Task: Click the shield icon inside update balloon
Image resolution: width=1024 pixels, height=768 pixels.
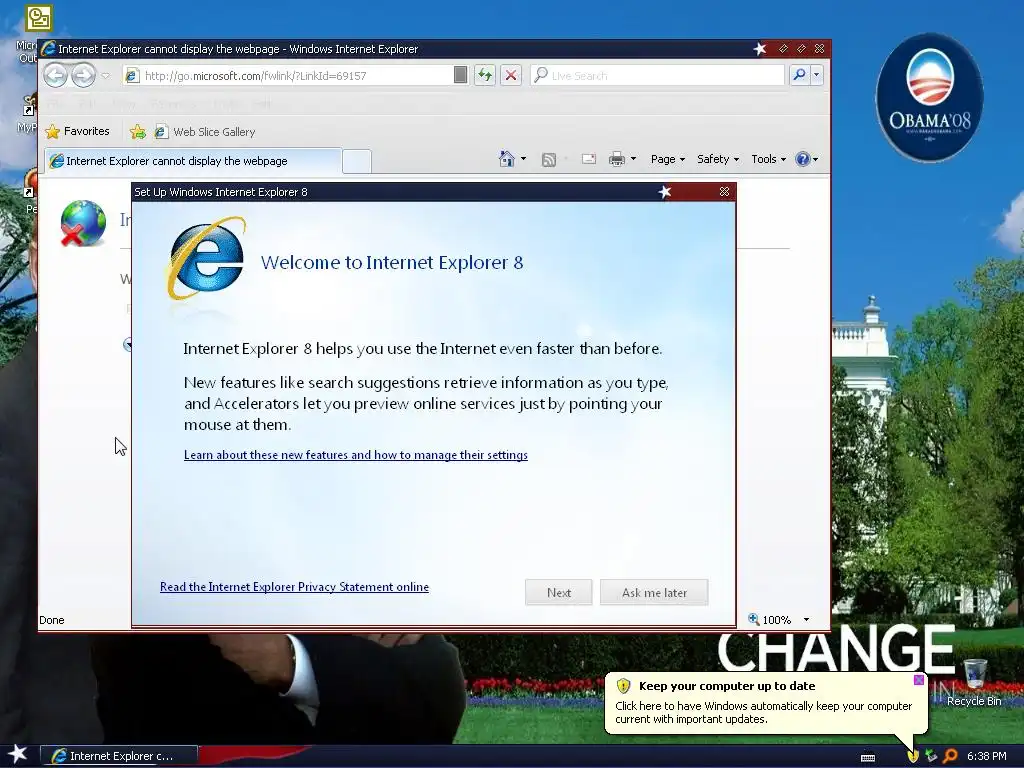Action: pyautogui.click(x=624, y=686)
